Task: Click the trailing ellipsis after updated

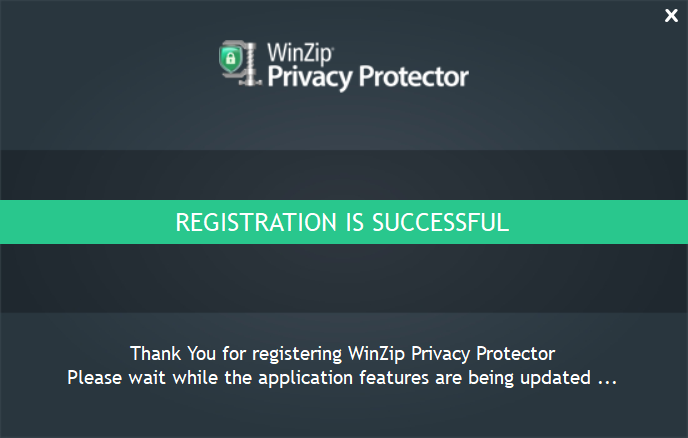Action: click(606, 380)
